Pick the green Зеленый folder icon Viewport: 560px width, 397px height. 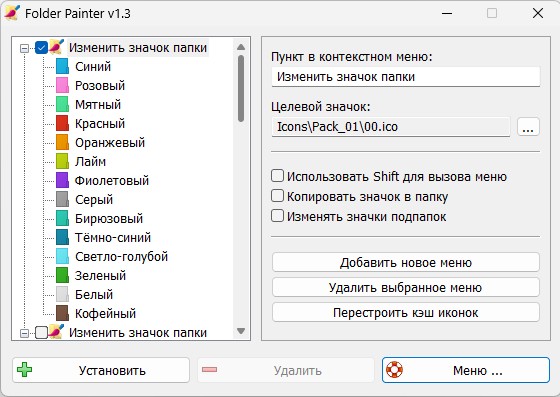[x=62, y=276]
